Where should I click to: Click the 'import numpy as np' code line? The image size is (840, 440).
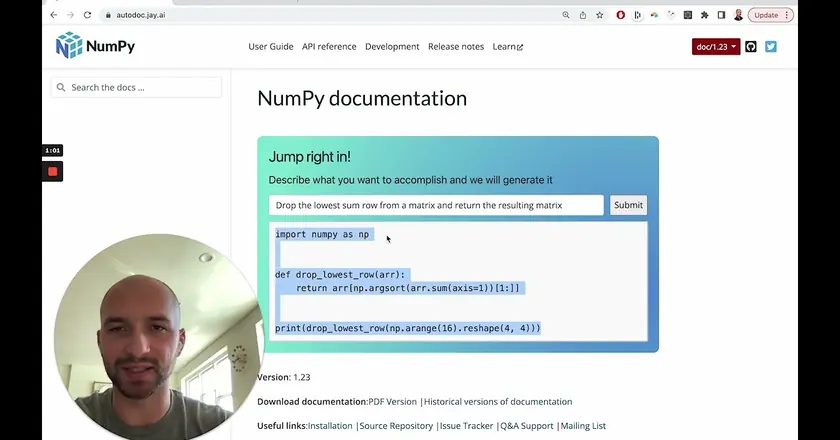pos(322,234)
